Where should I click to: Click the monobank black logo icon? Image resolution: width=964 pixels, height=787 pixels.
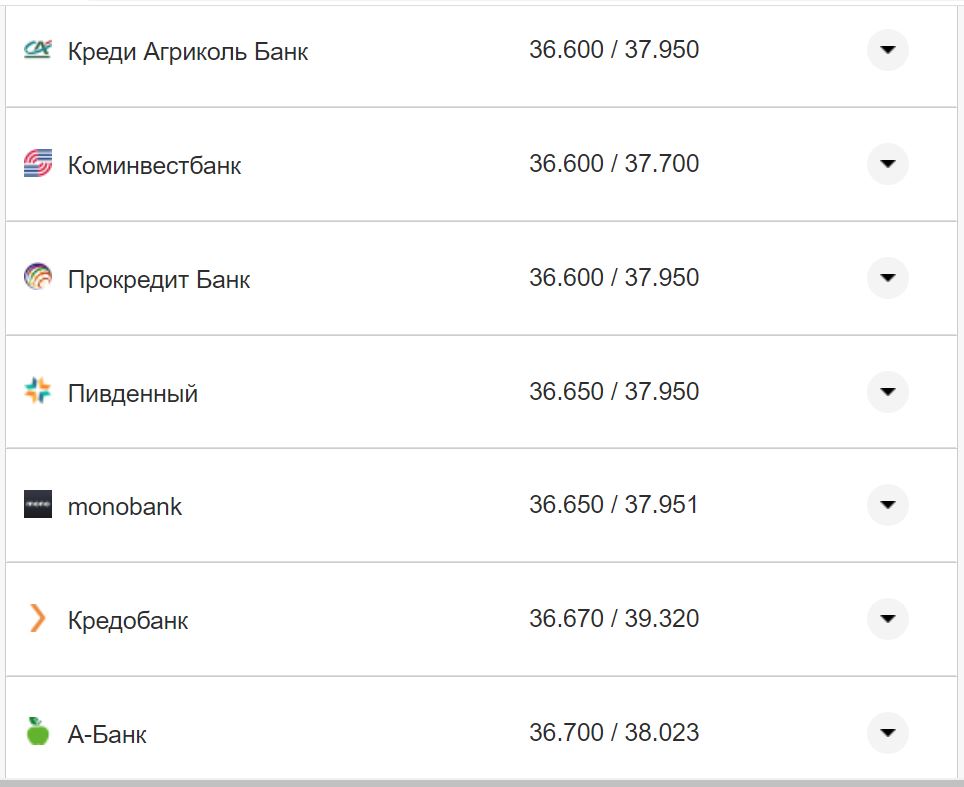click(37, 505)
